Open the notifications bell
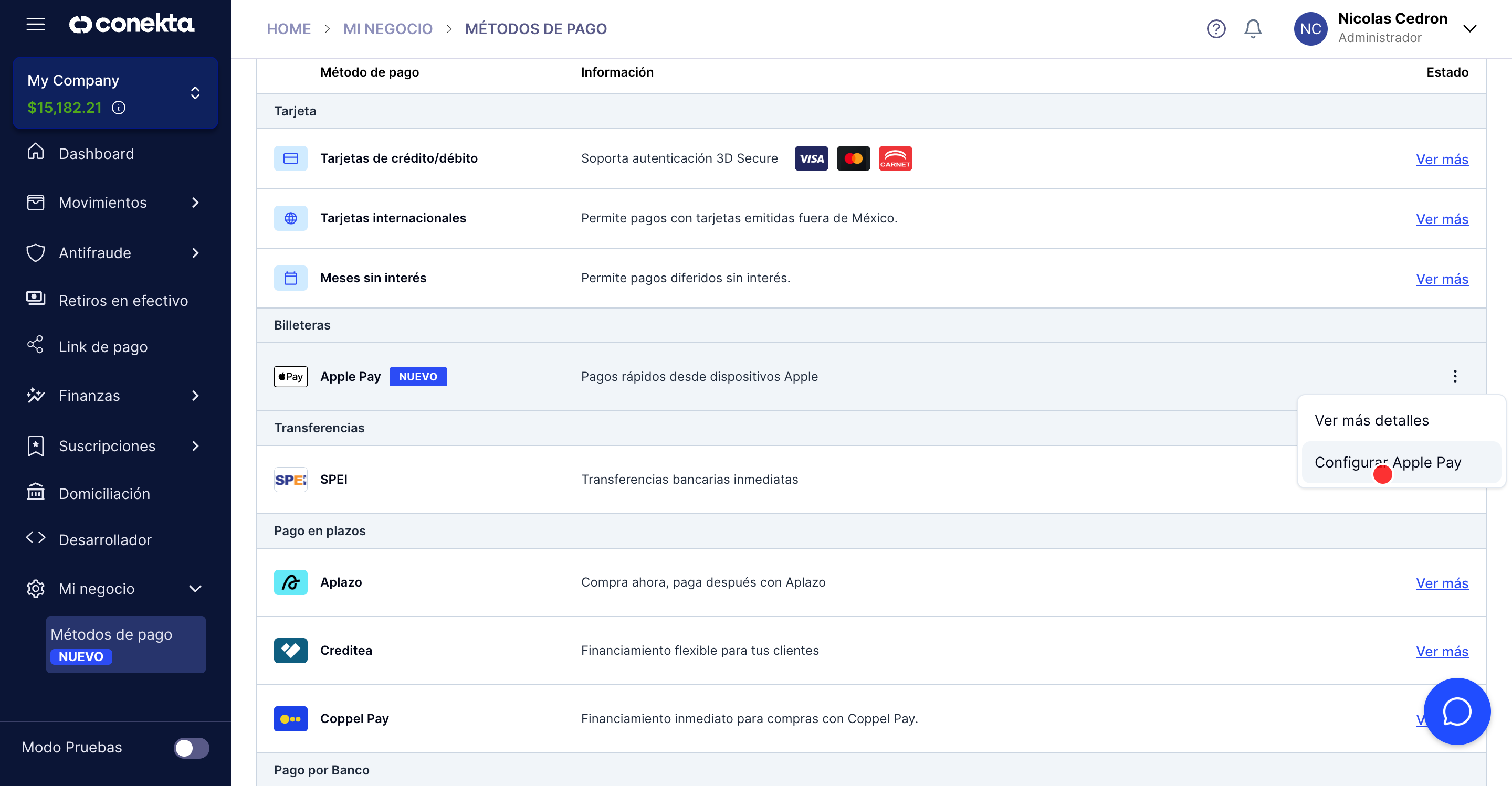This screenshot has width=1512, height=786. [1253, 29]
